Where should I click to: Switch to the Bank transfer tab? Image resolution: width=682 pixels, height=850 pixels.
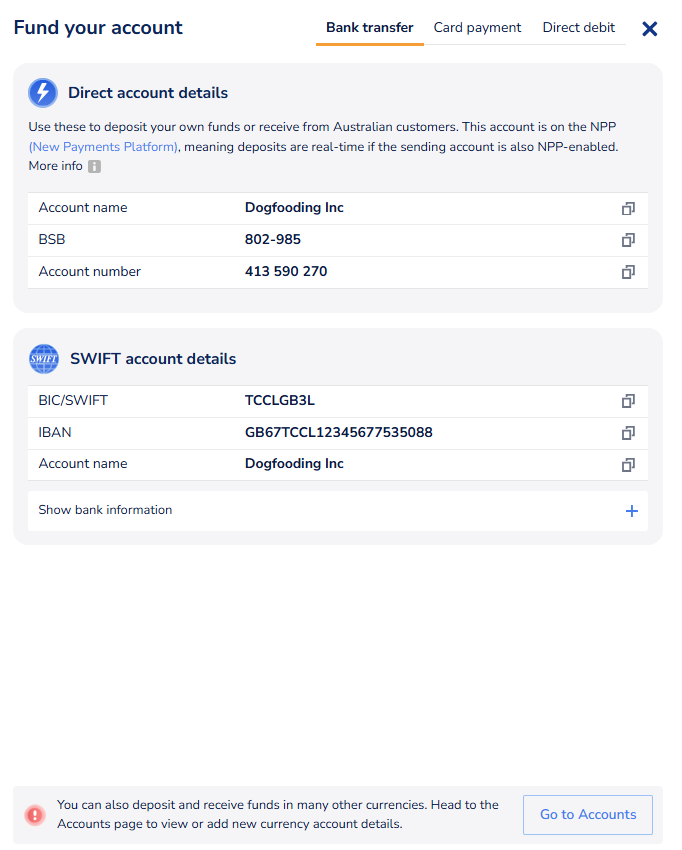pos(369,28)
